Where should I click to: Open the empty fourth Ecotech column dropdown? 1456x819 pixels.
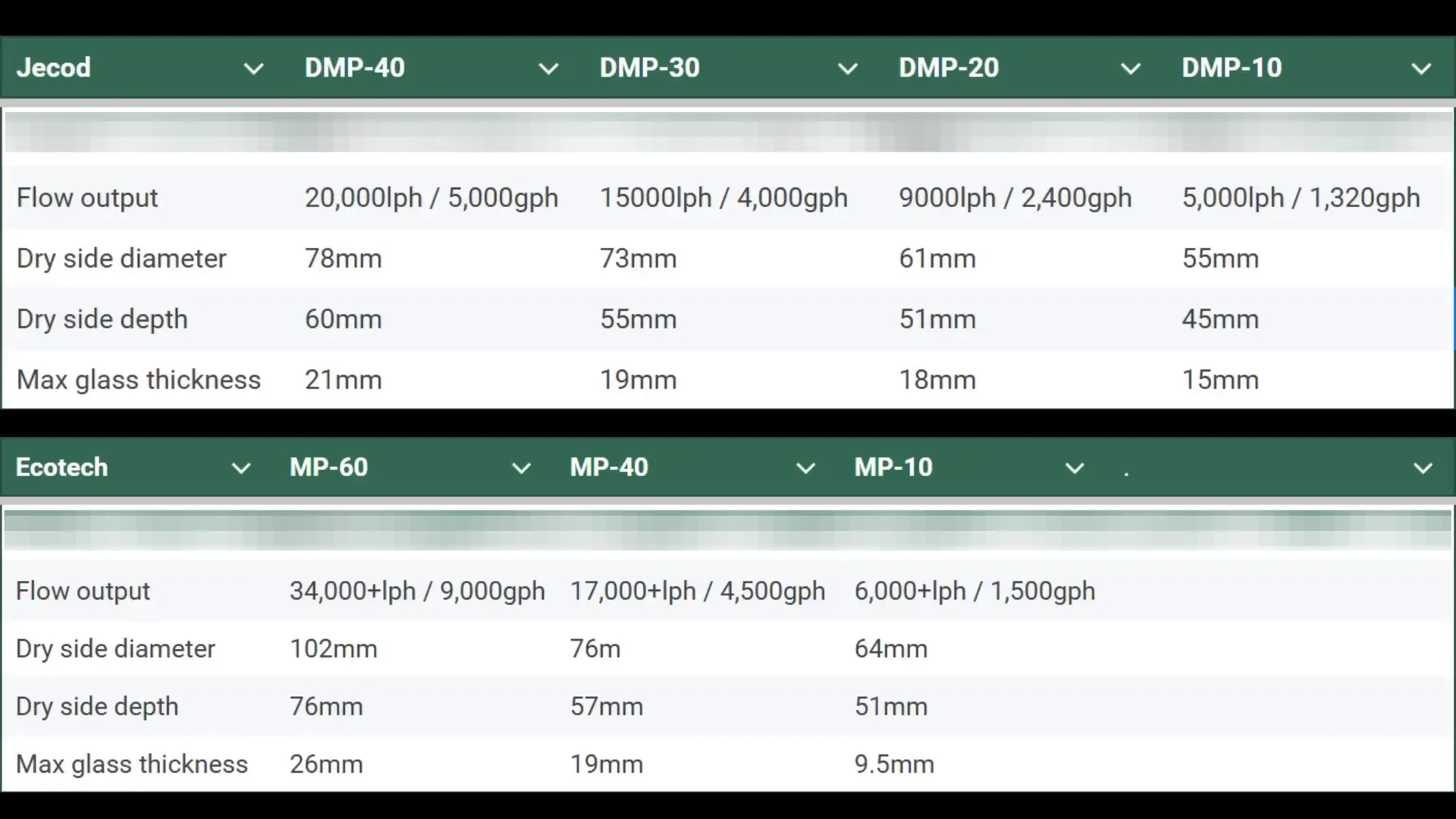[x=1422, y=468]
